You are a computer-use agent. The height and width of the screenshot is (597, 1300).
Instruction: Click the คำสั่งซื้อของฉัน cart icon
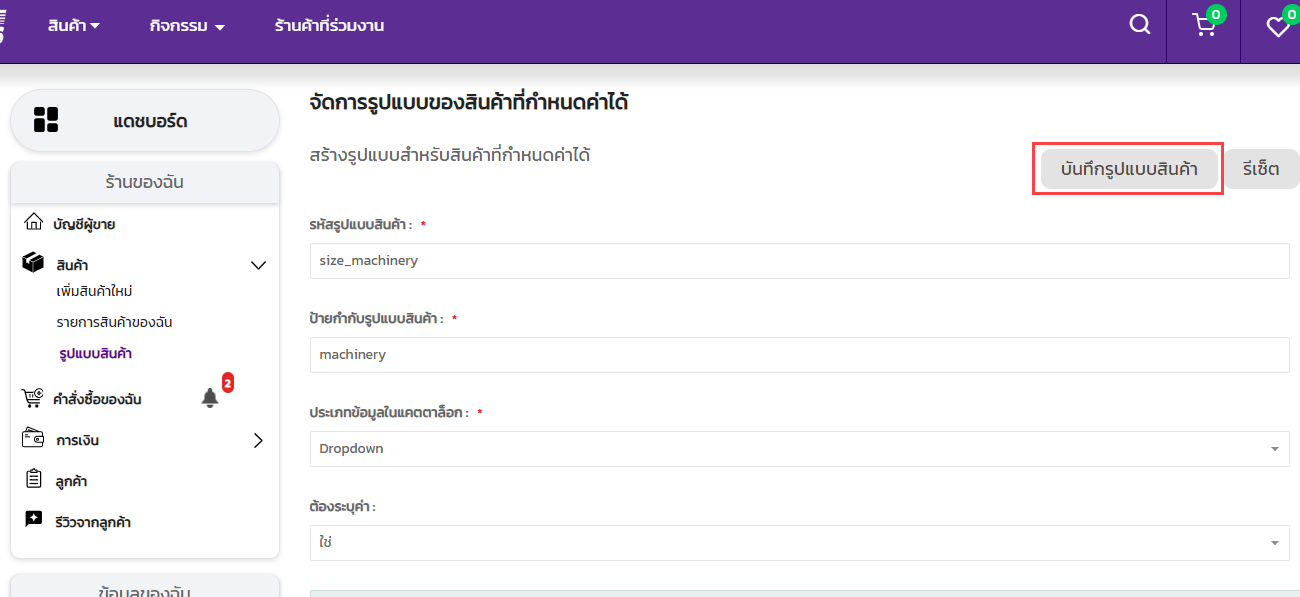33,398
